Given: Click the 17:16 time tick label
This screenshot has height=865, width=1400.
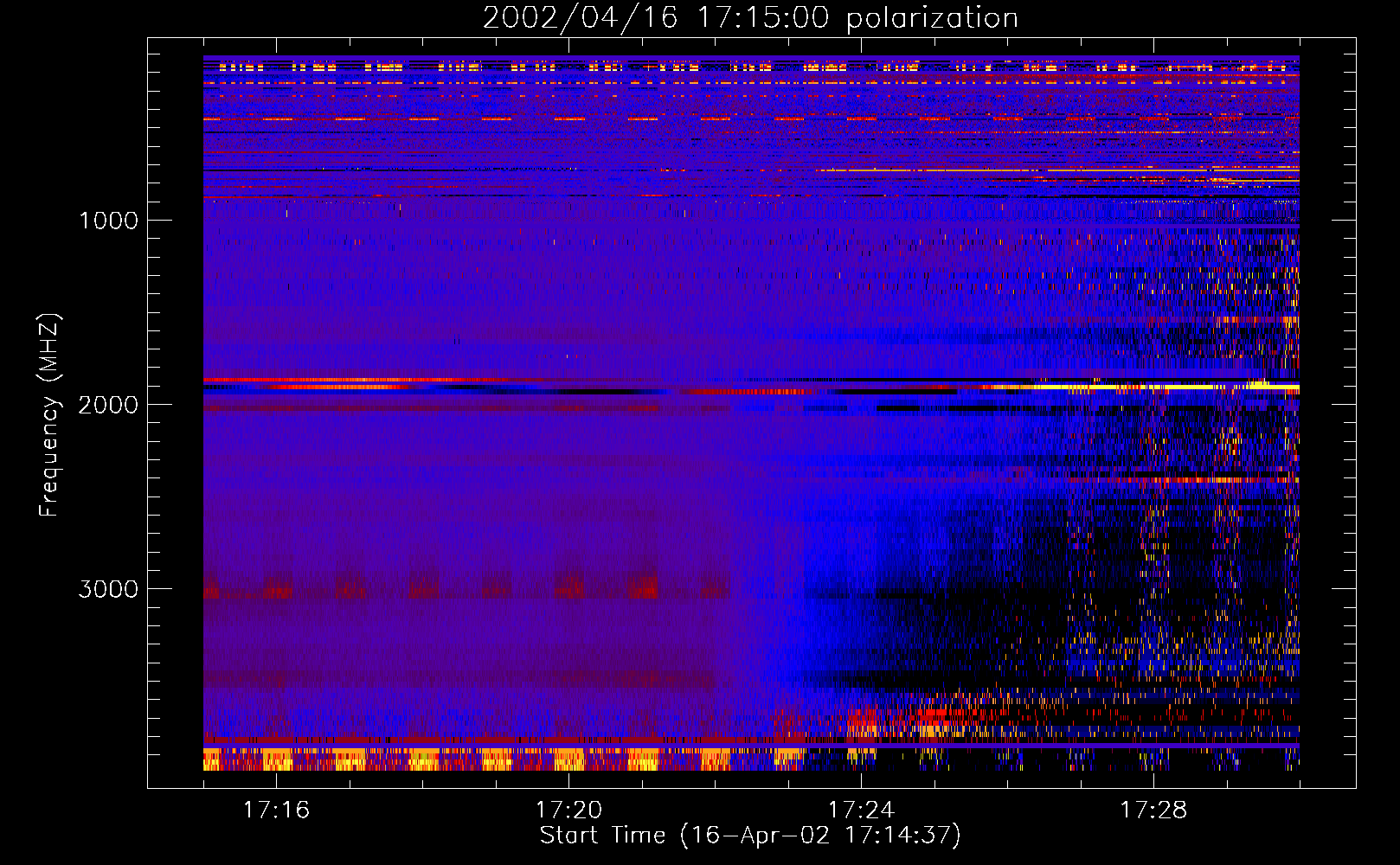Looking at the screenshot, I should pyautogui.click(x=276, y=811).
